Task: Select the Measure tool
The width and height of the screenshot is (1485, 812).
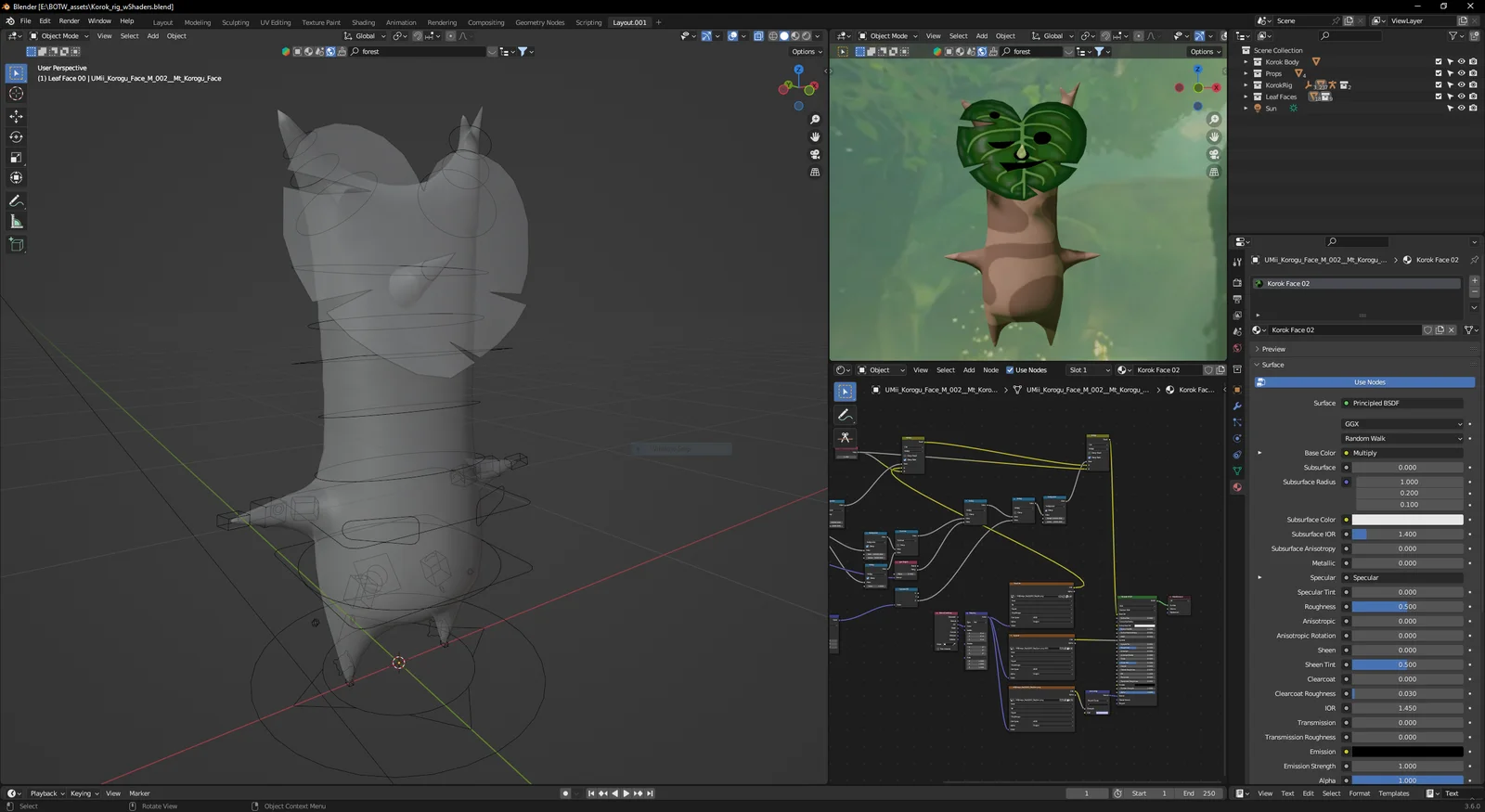Action: (16, 222)
